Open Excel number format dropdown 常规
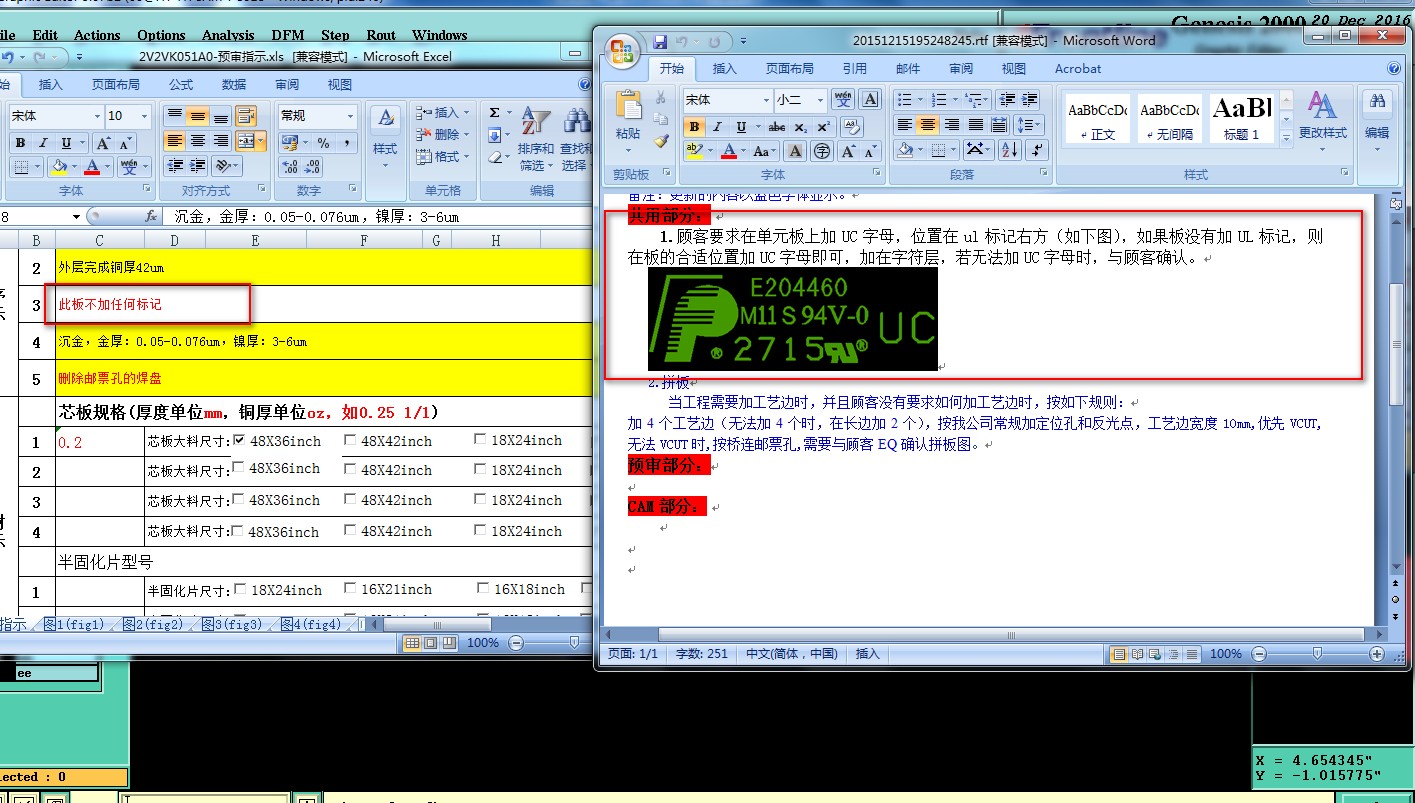Screen dimensions: 1415x803 tap(350, 116)
